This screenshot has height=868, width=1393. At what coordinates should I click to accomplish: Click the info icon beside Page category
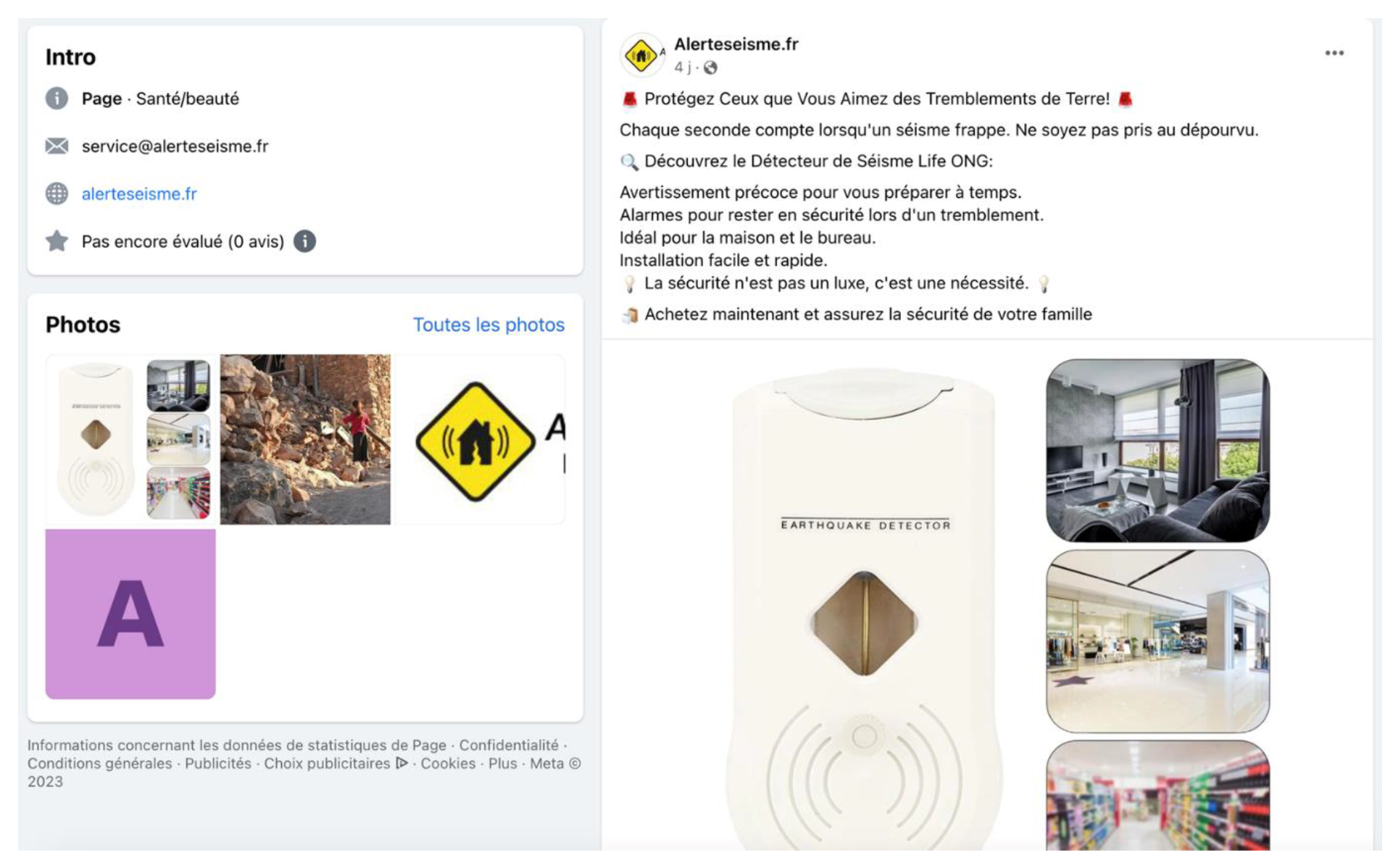(x=57, y=99)
